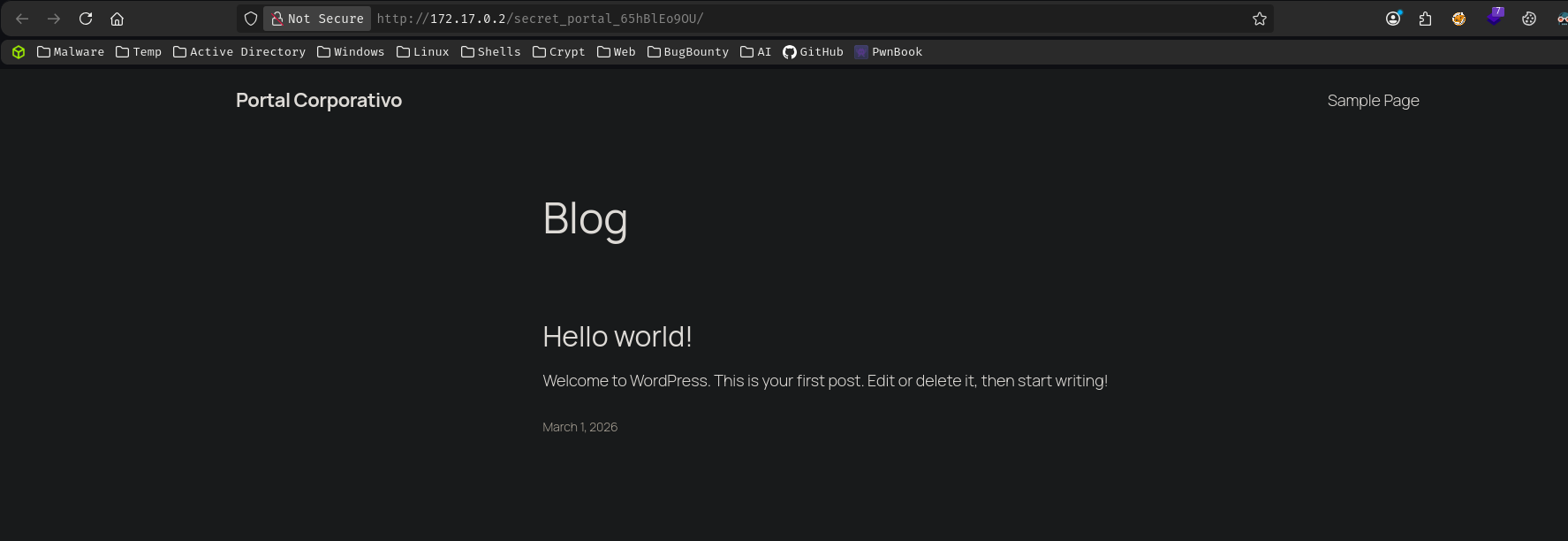
Task: Open the Shells bookmarks folder
Action: (491, 52)
